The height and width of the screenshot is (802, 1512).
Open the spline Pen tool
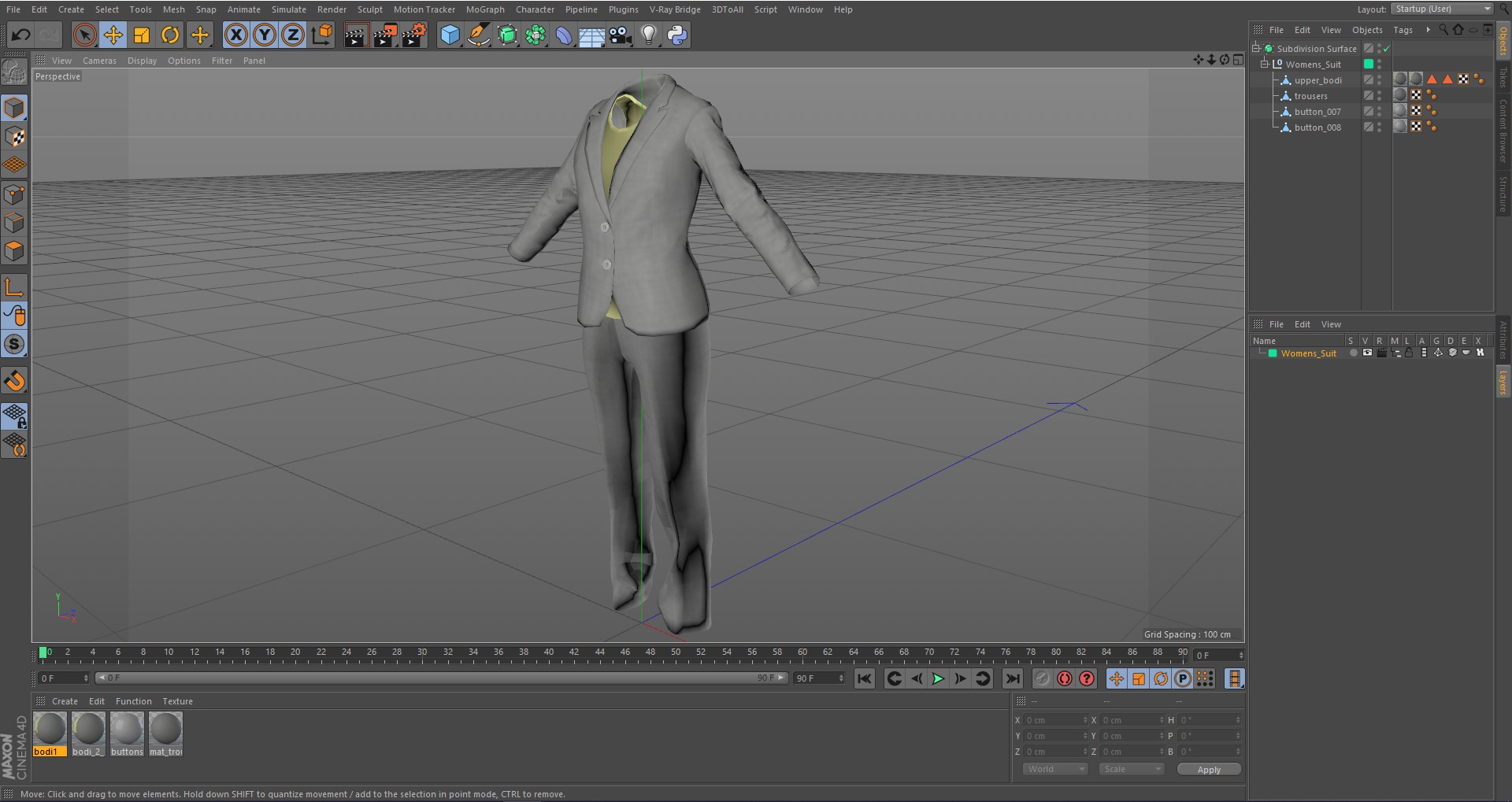[x=478, y=35]
